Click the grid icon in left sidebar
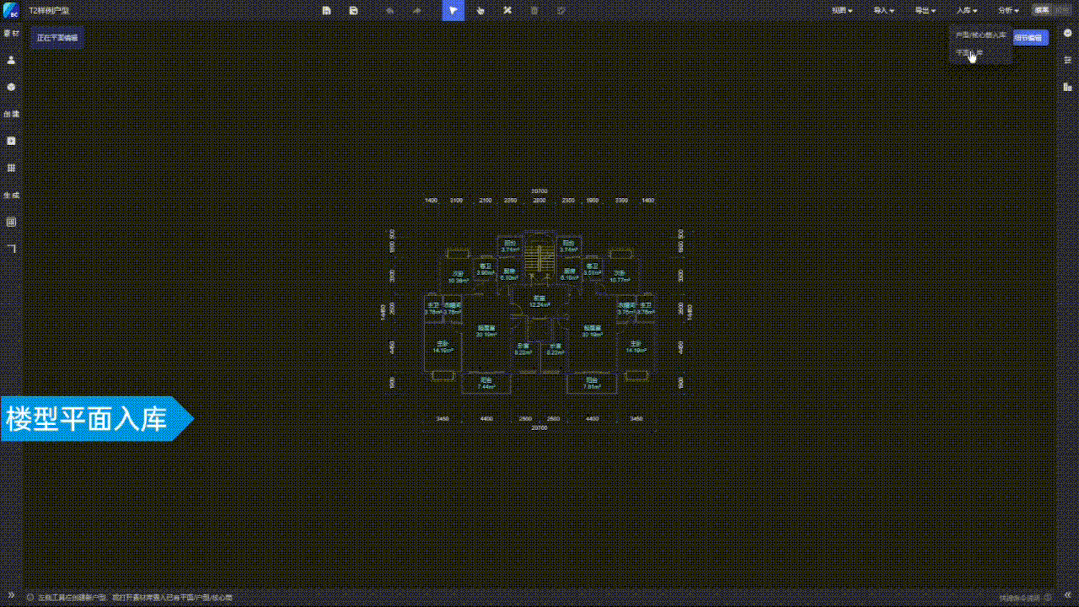Image resolution: width=1079 pixels, height=607 pixels. (11, 168)
